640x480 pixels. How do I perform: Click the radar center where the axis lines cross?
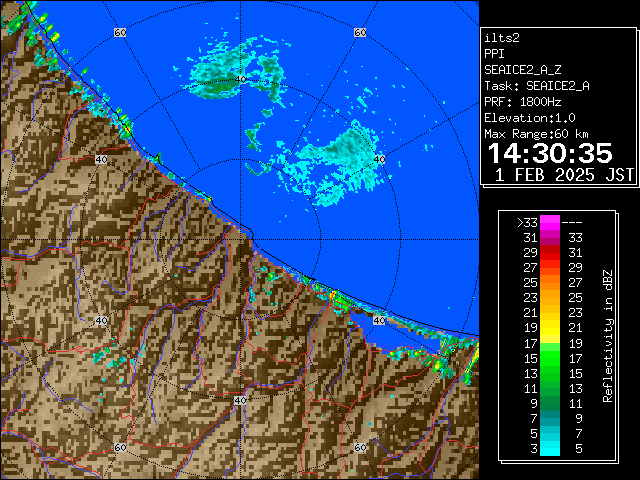240,240
